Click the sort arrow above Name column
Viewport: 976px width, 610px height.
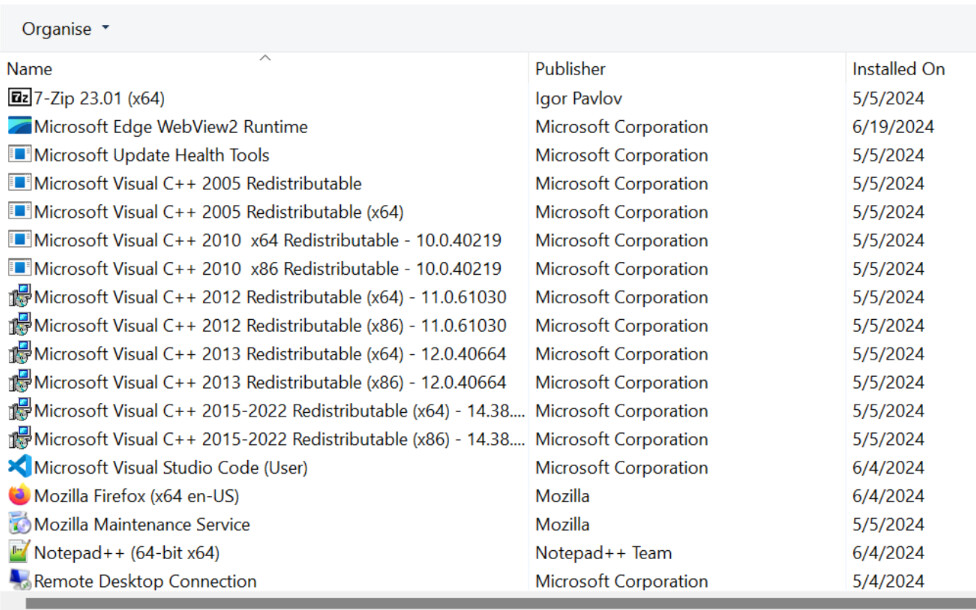coord(265,58)
